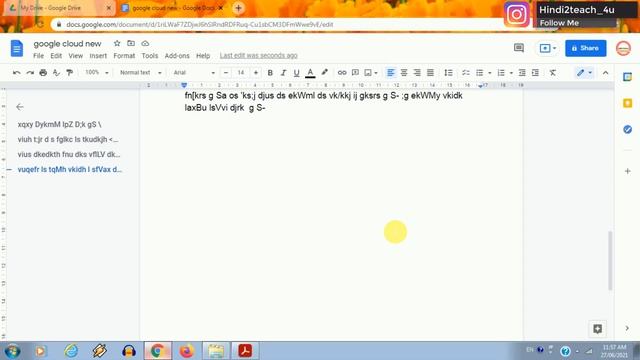Insert an image from toolbar
Image resolution: width=640 pixels, height=360 pixels.
tap(368, 73)
